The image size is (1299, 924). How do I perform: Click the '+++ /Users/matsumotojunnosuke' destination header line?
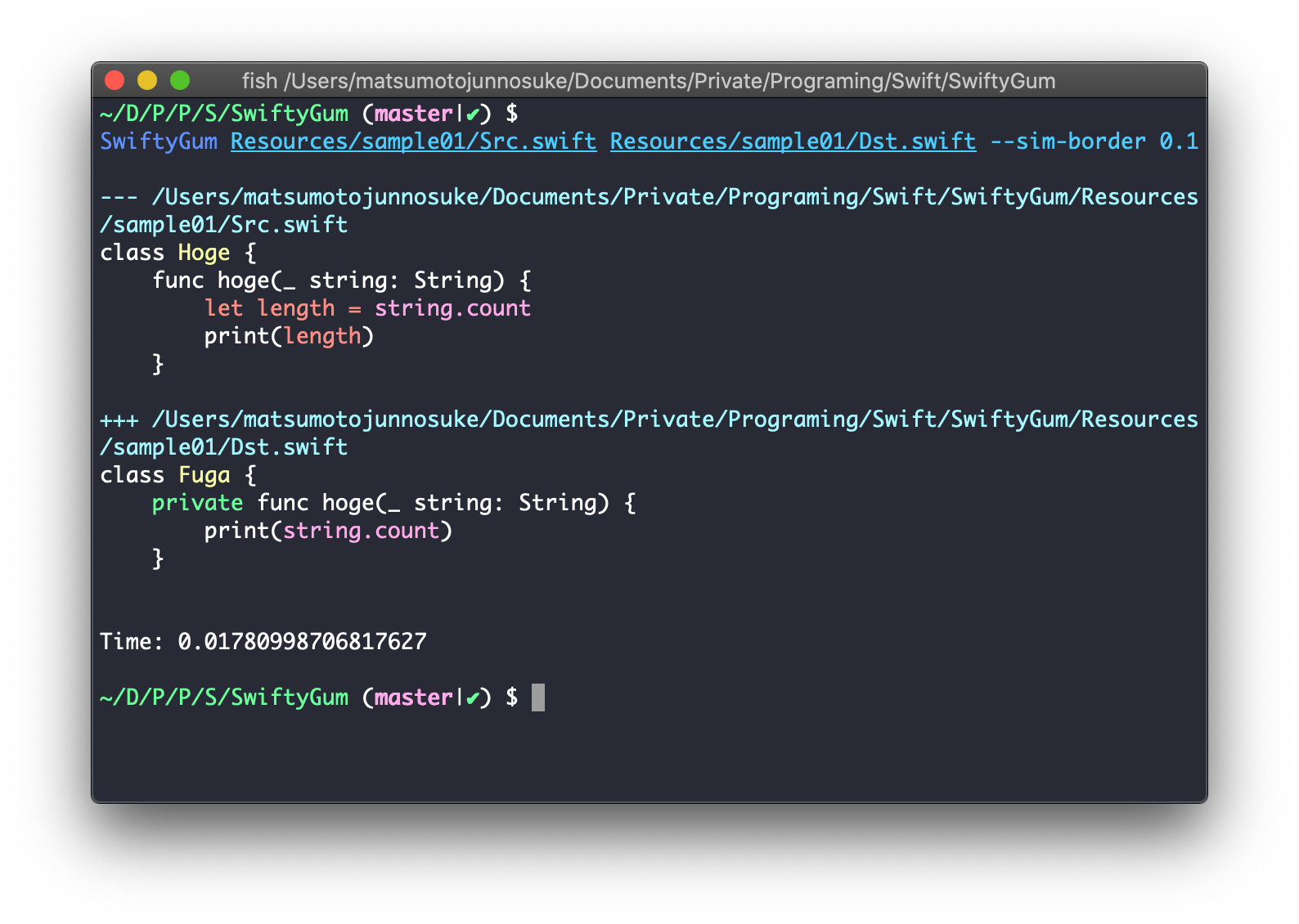tap(649, 419)
